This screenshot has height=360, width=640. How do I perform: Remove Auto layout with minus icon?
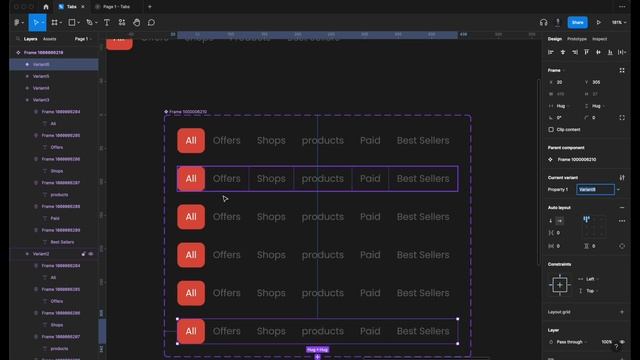coord(622,208)
